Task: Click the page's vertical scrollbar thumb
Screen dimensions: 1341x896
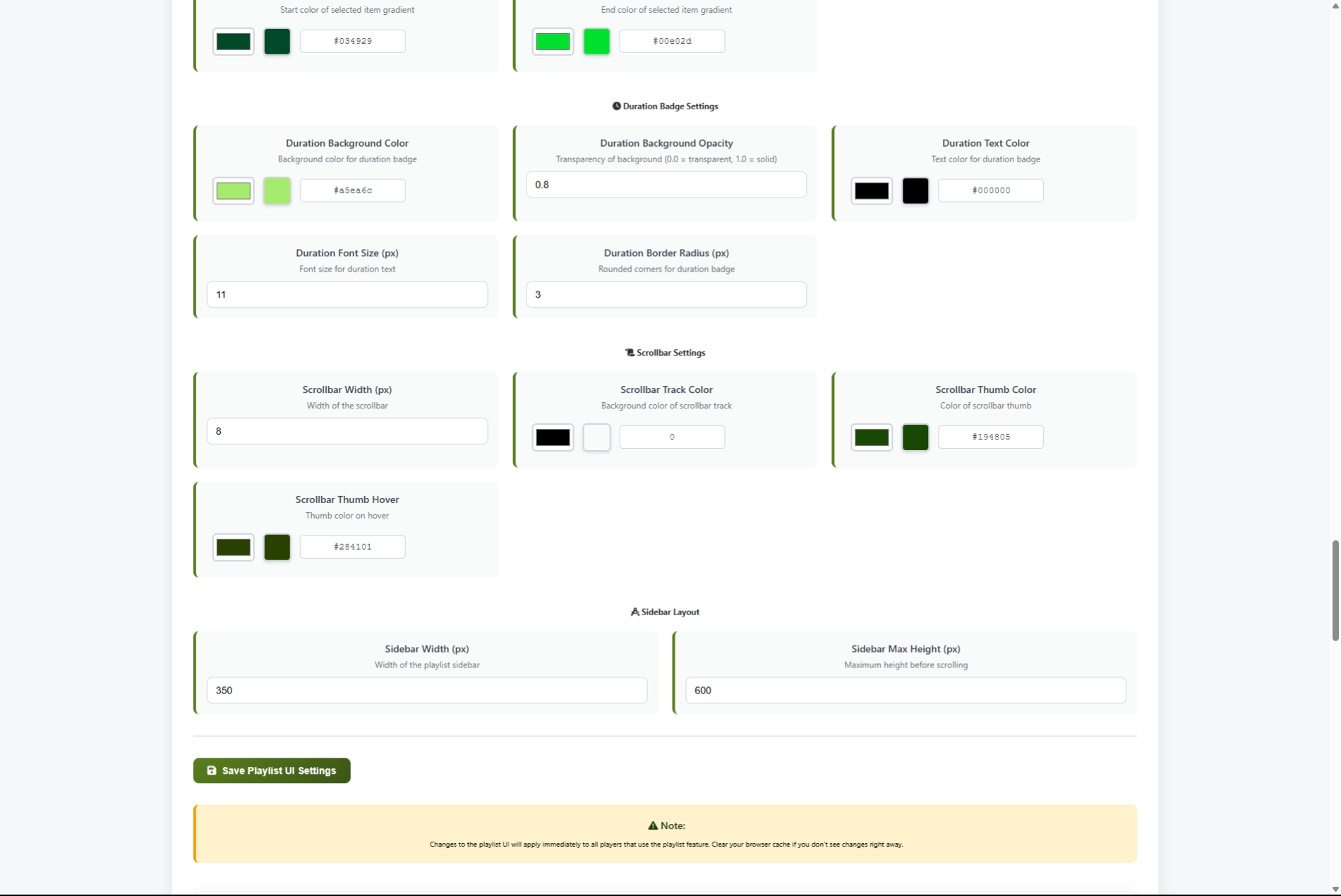Action: coord(1335,591)
